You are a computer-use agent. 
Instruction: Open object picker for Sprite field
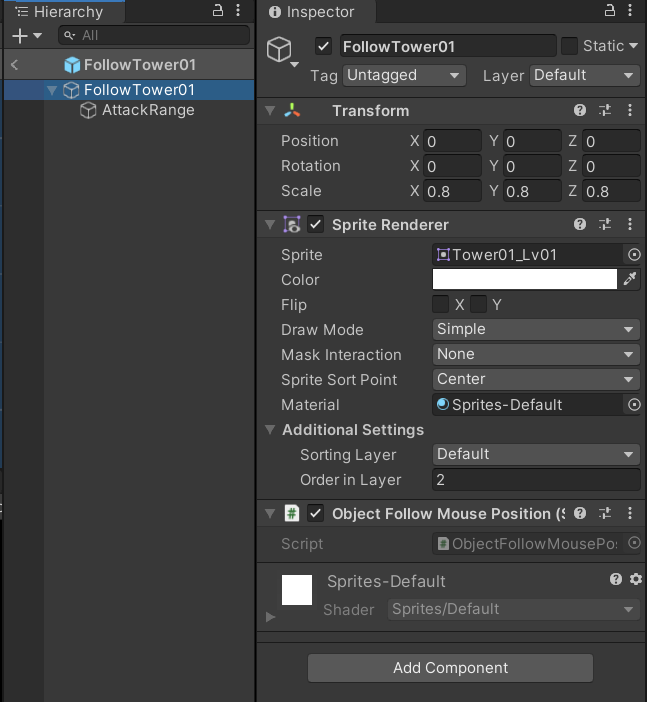click(633, 255)
